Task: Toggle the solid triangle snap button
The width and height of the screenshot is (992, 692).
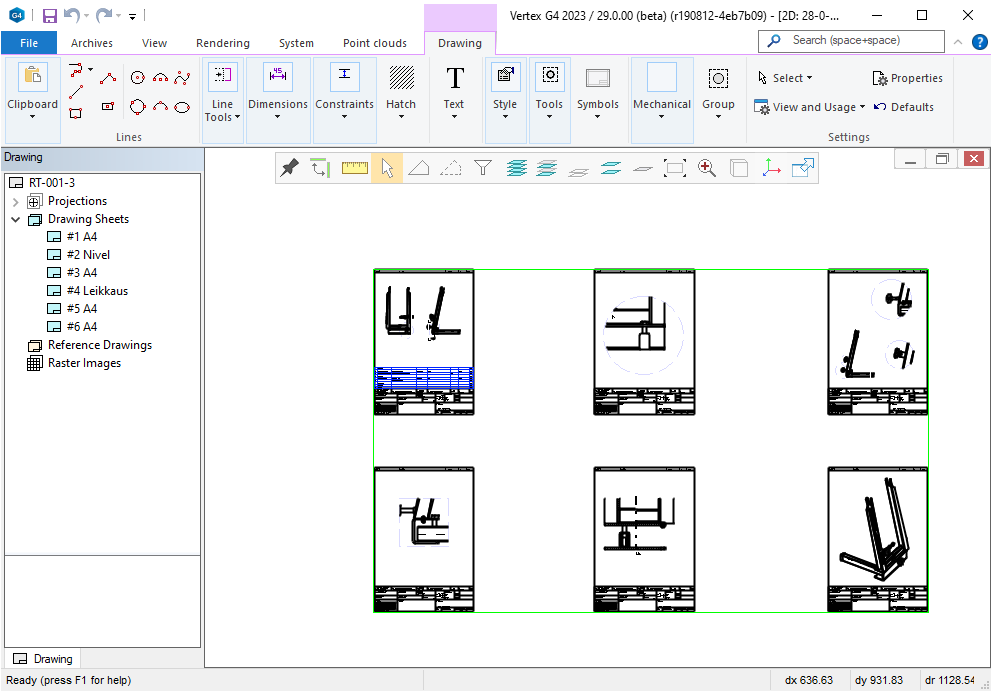Action: tap(419, 168)
